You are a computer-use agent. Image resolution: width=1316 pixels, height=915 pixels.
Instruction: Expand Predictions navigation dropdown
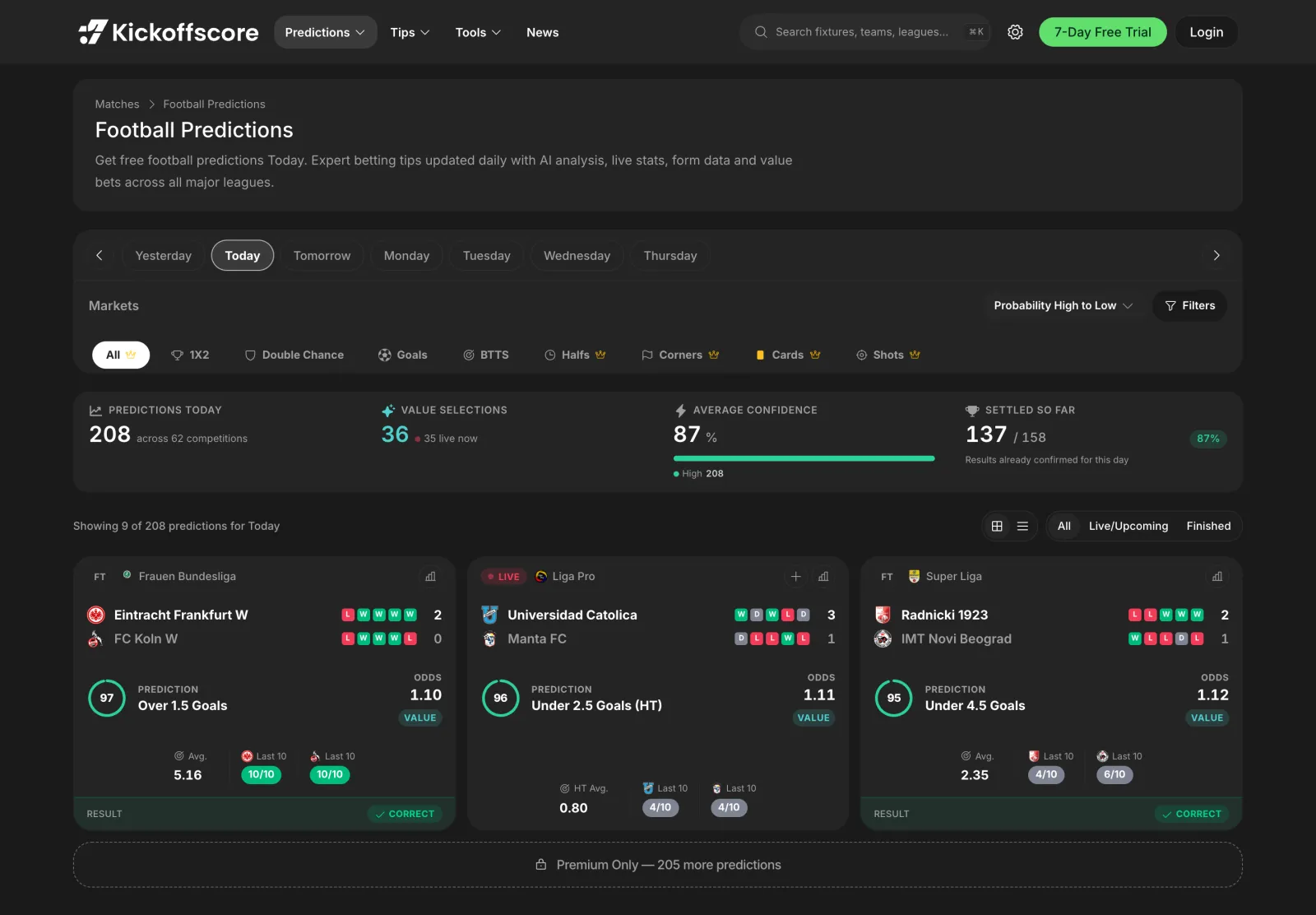[325, 32]
